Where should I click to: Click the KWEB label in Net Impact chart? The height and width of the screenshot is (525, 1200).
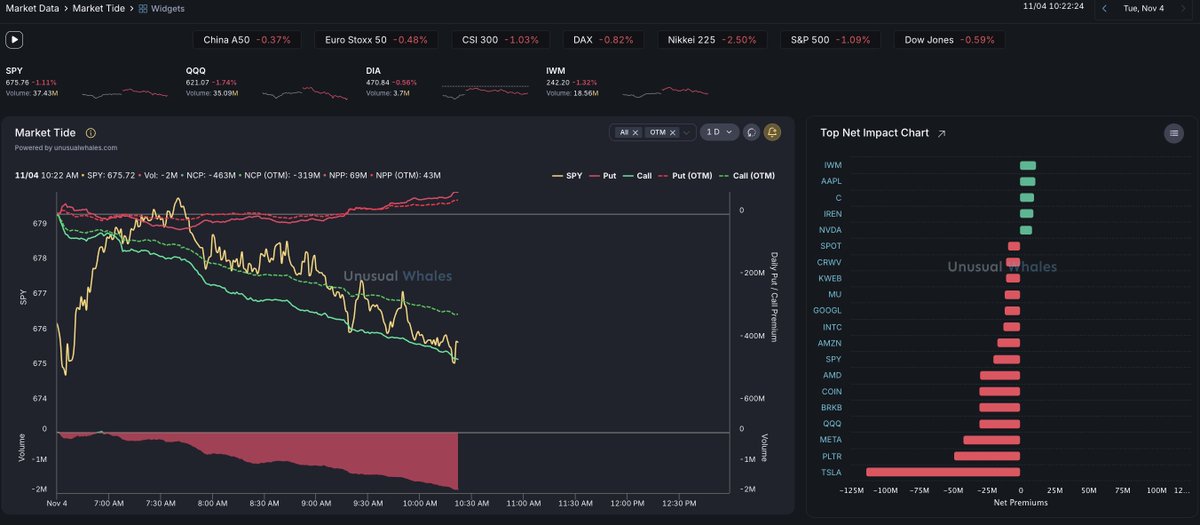830,278
